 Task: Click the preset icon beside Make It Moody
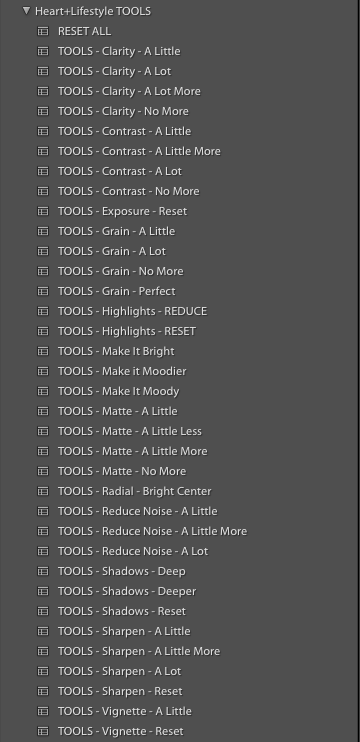(x=43, y=391)
